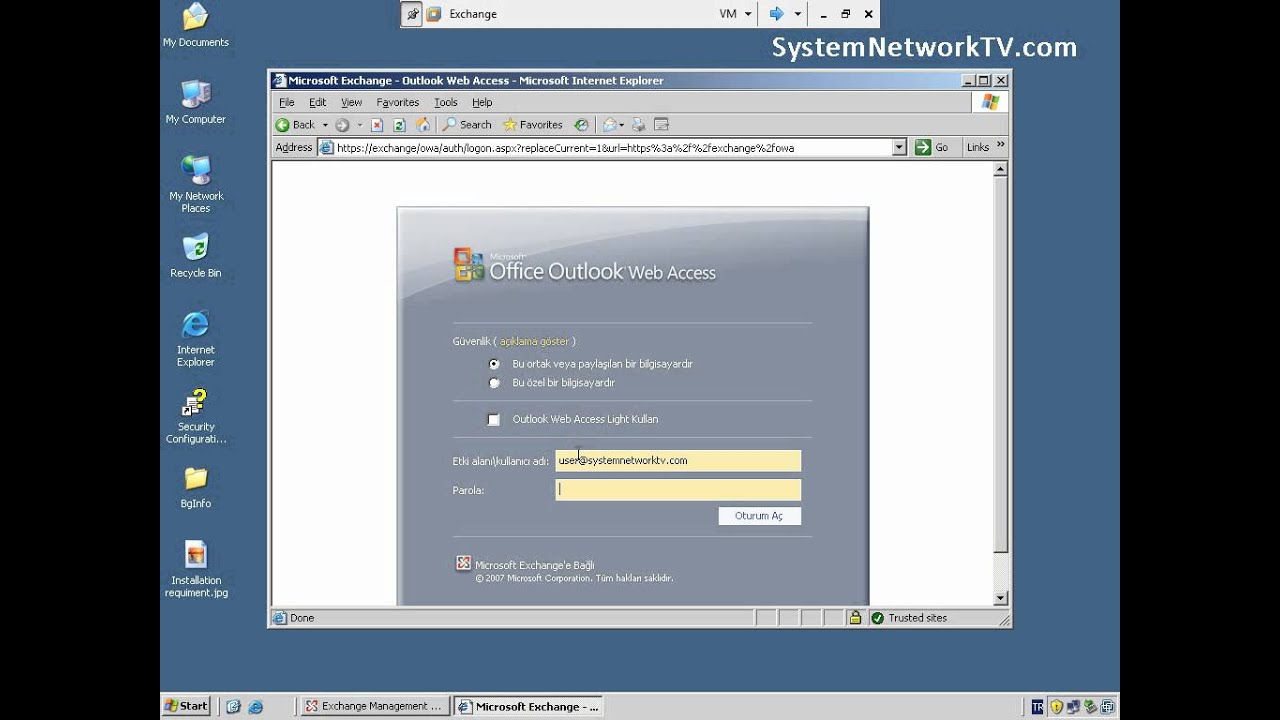Click the Go button beside address bar

pos(932,148)
